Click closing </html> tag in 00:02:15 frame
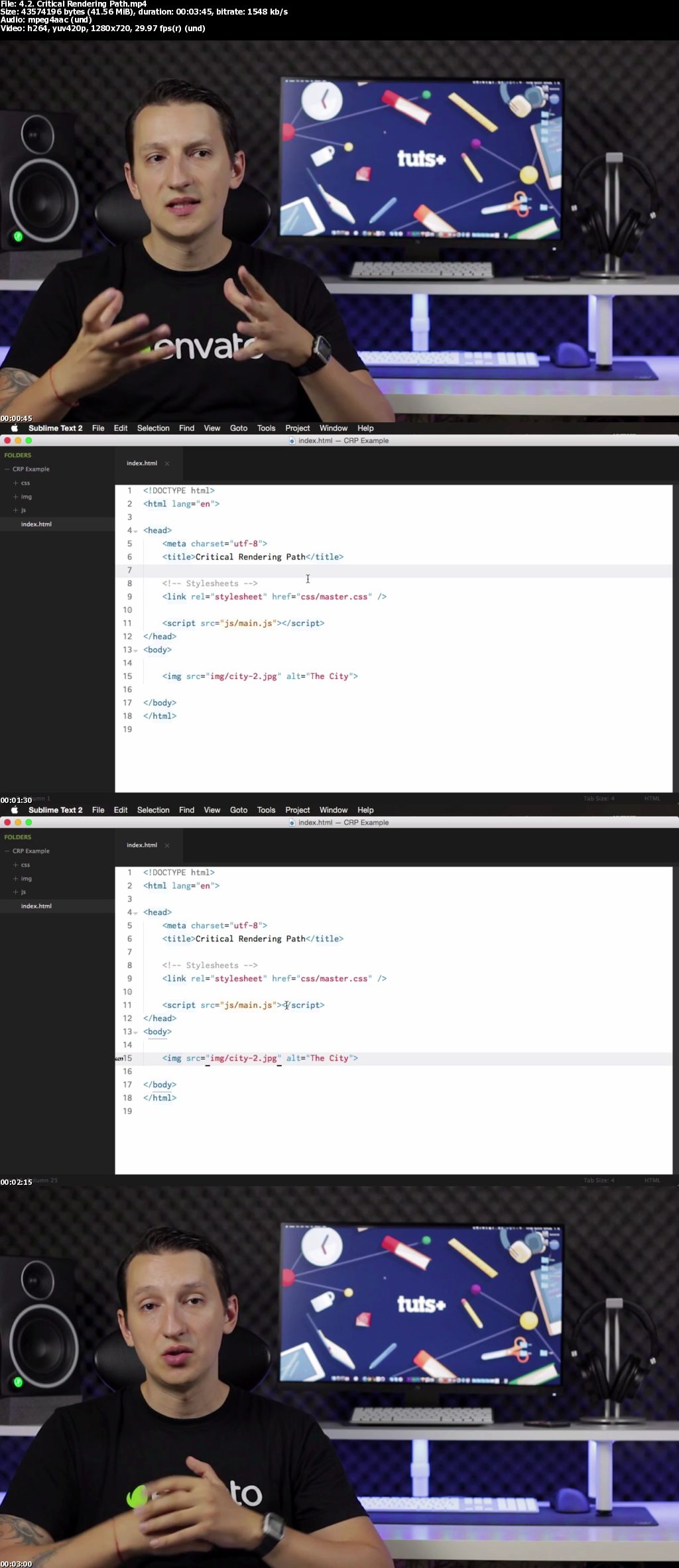The width and height of the screenshot is (679, 1568). click(160, 1098)
